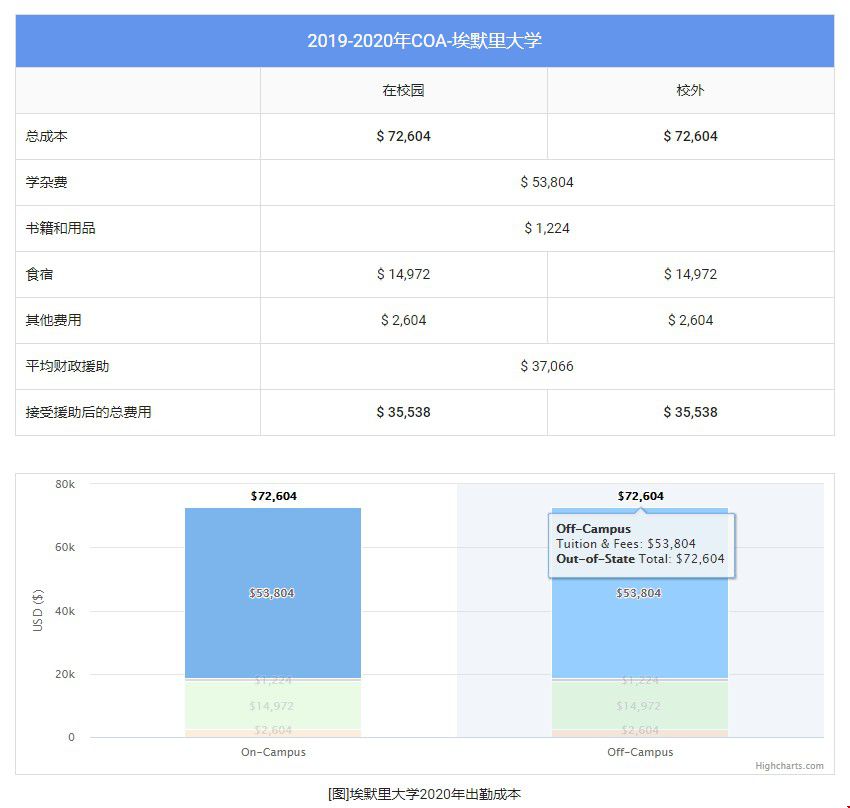Click the Off-Campus chart tooltip box
This screenshot has height=808, width=850.
point(640,545)
